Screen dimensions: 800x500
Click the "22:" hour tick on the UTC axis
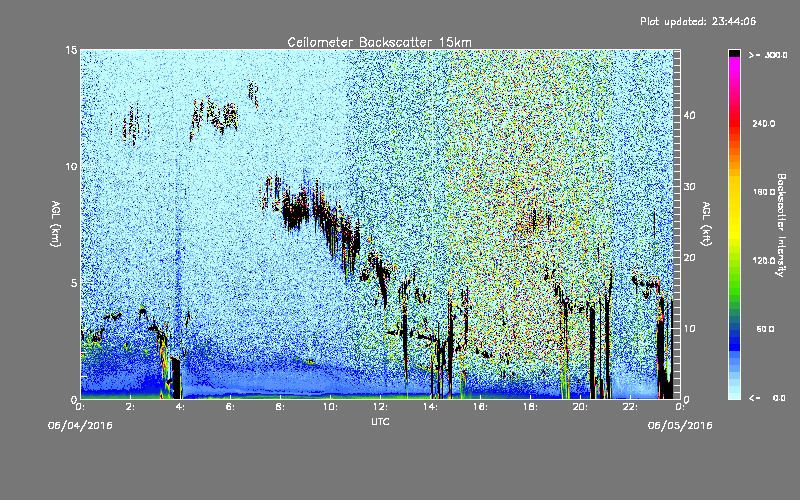pos(630,407)
